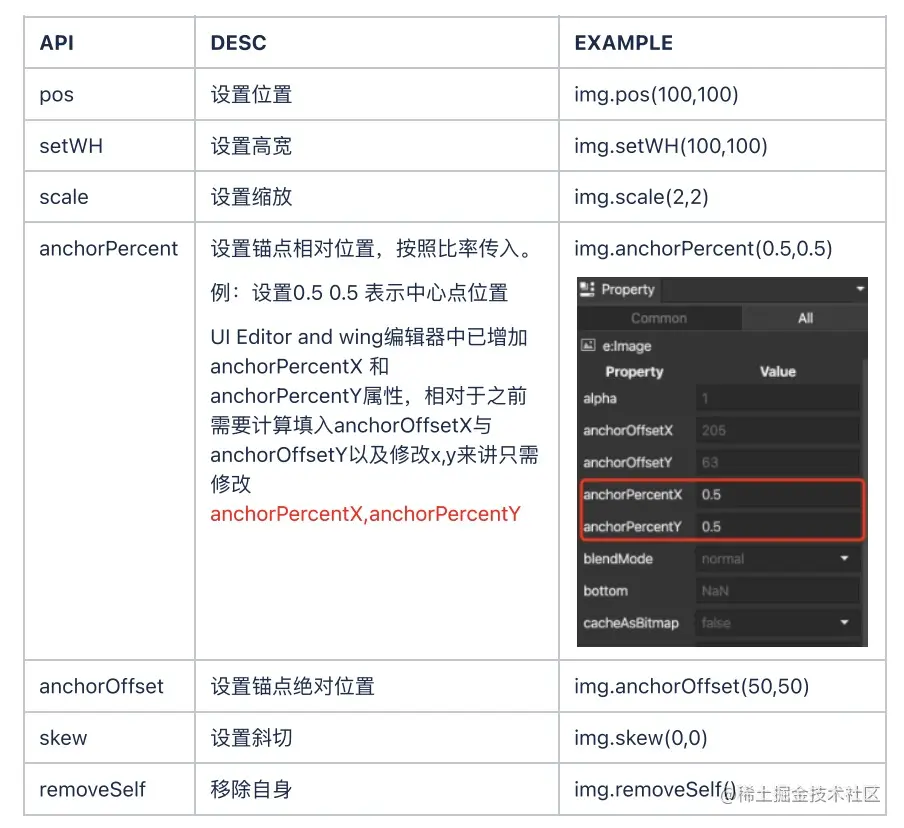Expand the cacheAsBitmap dropdown
Viewport: 904px width, 828px height.
(844, 622)
